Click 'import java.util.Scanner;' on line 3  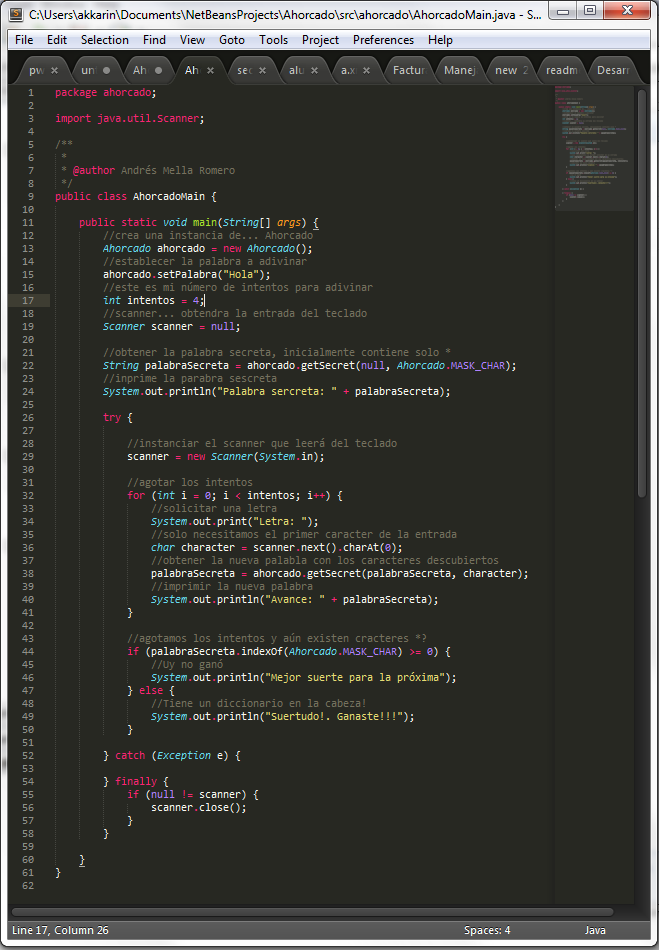click(130, 119)
